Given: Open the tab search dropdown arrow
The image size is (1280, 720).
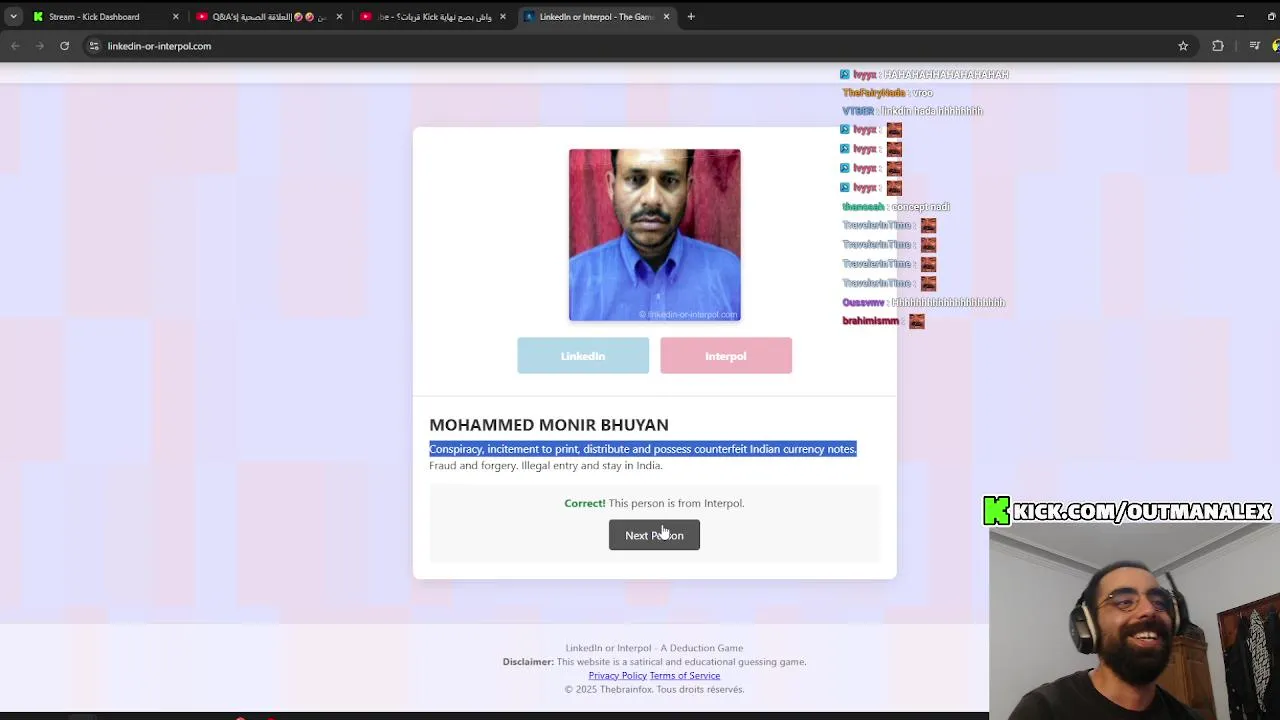Looking at the screenshot, I should [x=13, y=16].
